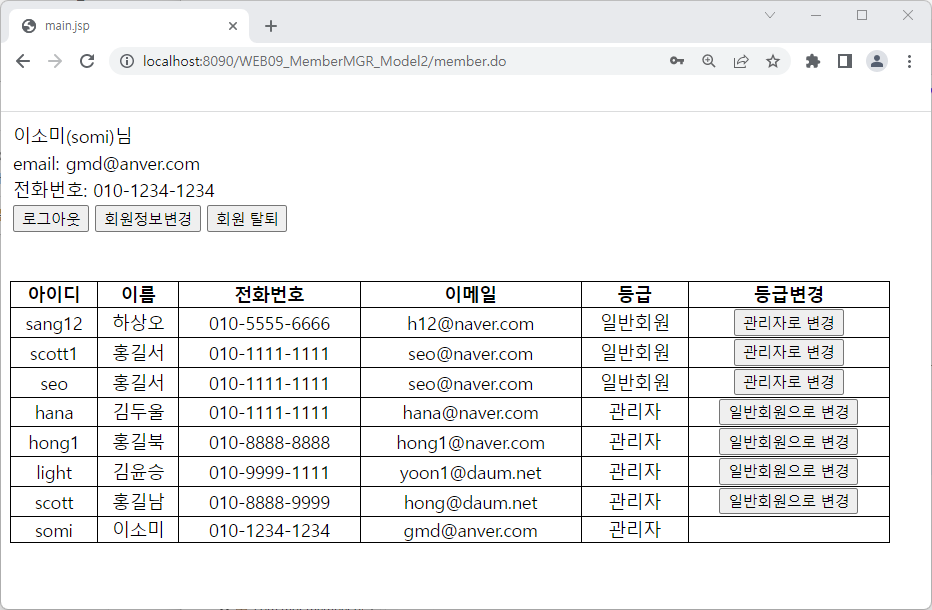This screenshot has width=932, height=610.
Task: Click the 이메일 column header
Action: click(471, 294)
